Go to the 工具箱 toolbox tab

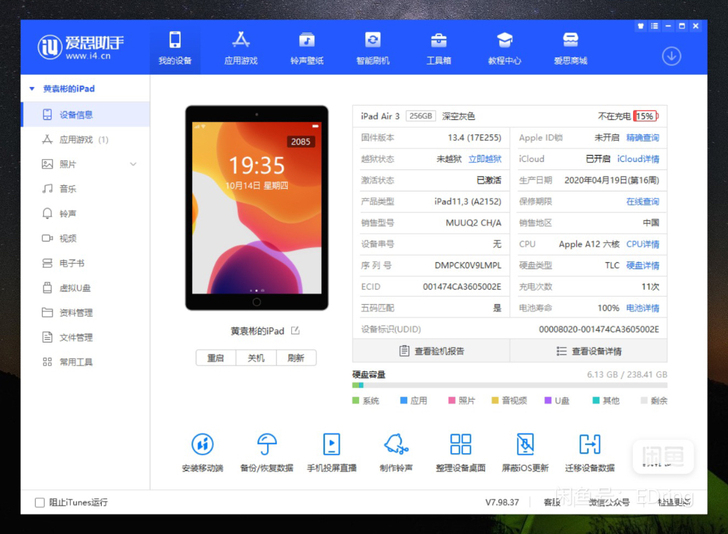(x=438, y=47)
